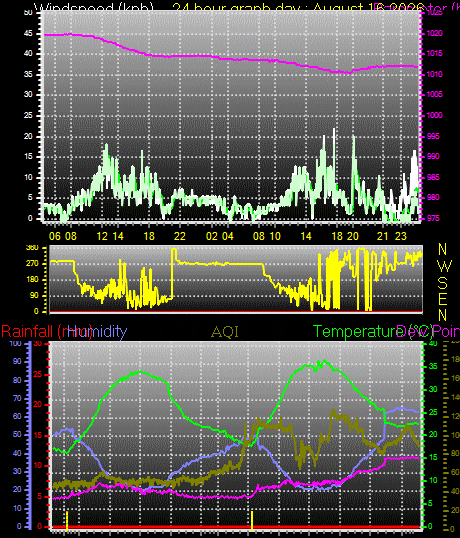Click the red Rainfall (mm) label

coord(47,332)
